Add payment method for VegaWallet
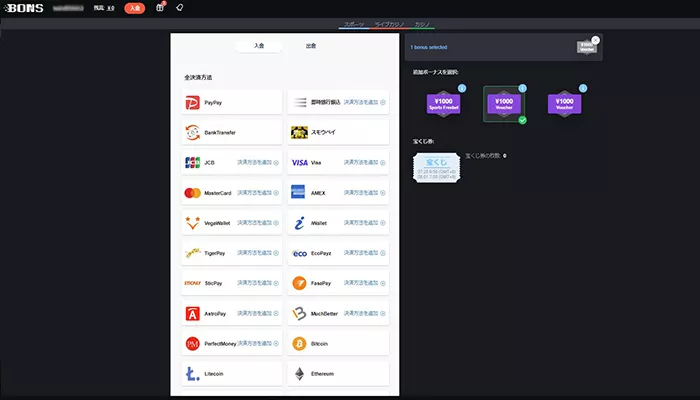This screenshot has height=400, width=700. click(258, 223)
